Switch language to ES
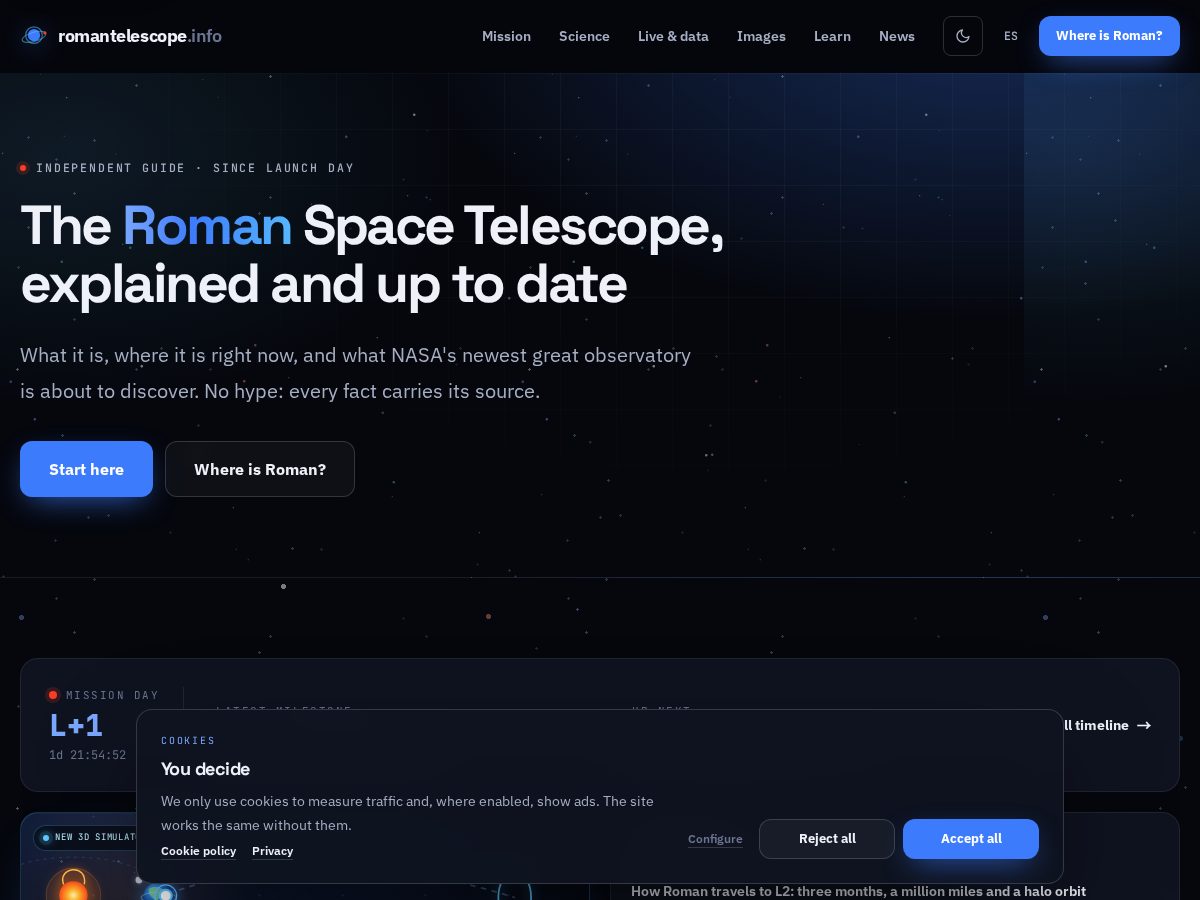The image size is (1200, 900). click(1011, 36)
